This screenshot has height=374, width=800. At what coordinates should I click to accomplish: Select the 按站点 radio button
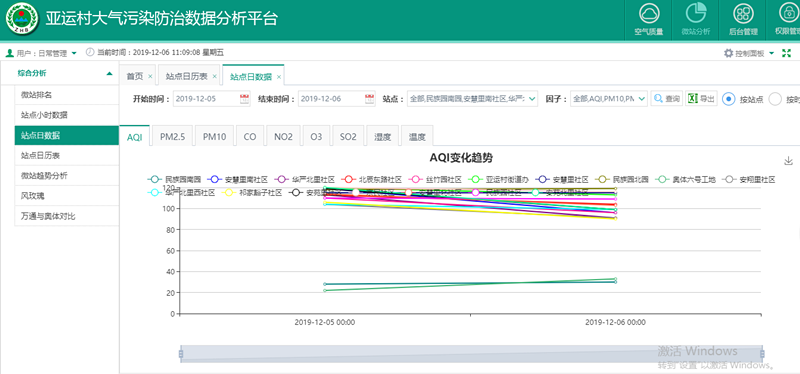pos(729,99)
